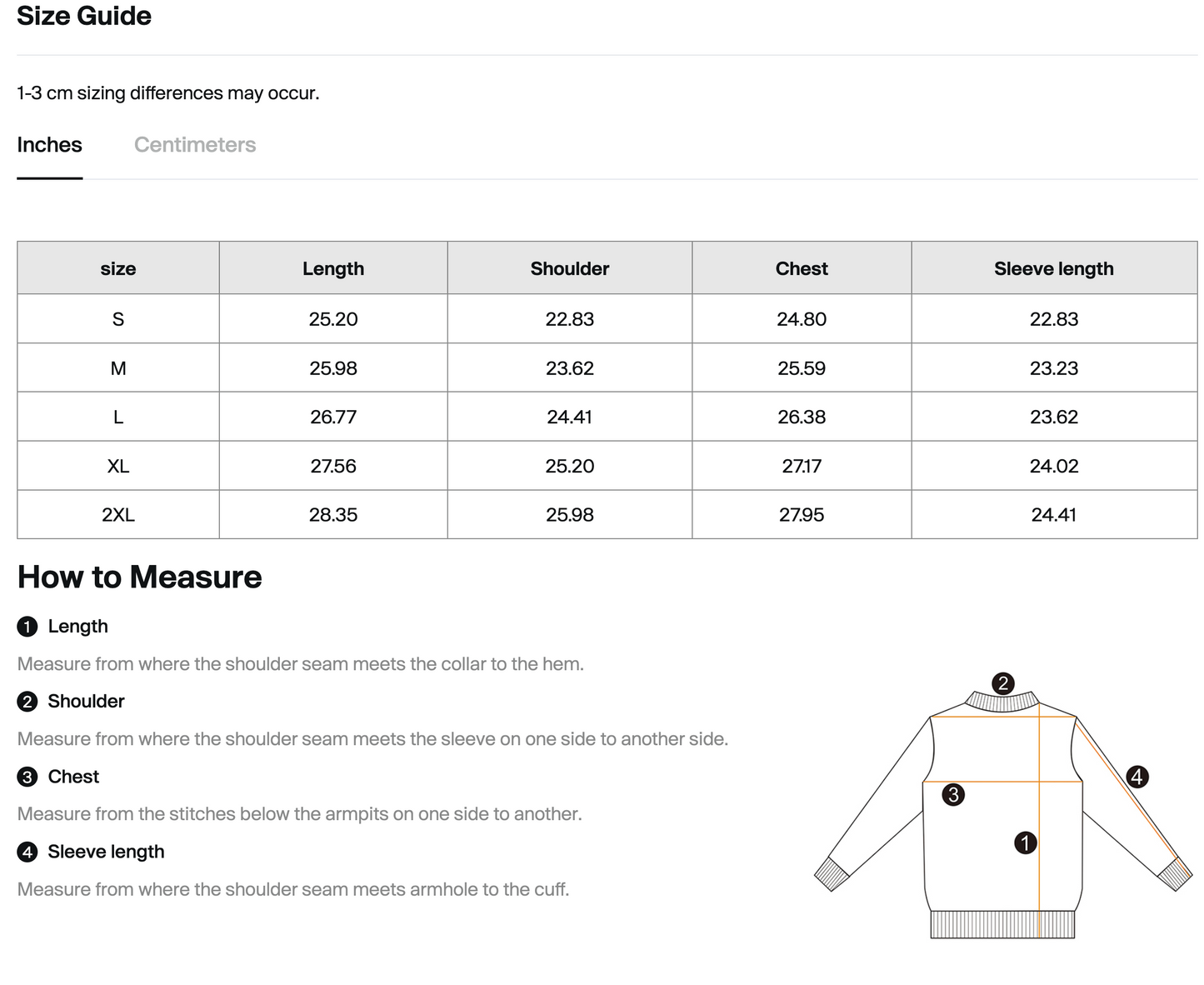The height and width of the screenshot is (985, 1204).
Task: Click the Chest column header
Action: pyautogui.click(x=801, y=268)
